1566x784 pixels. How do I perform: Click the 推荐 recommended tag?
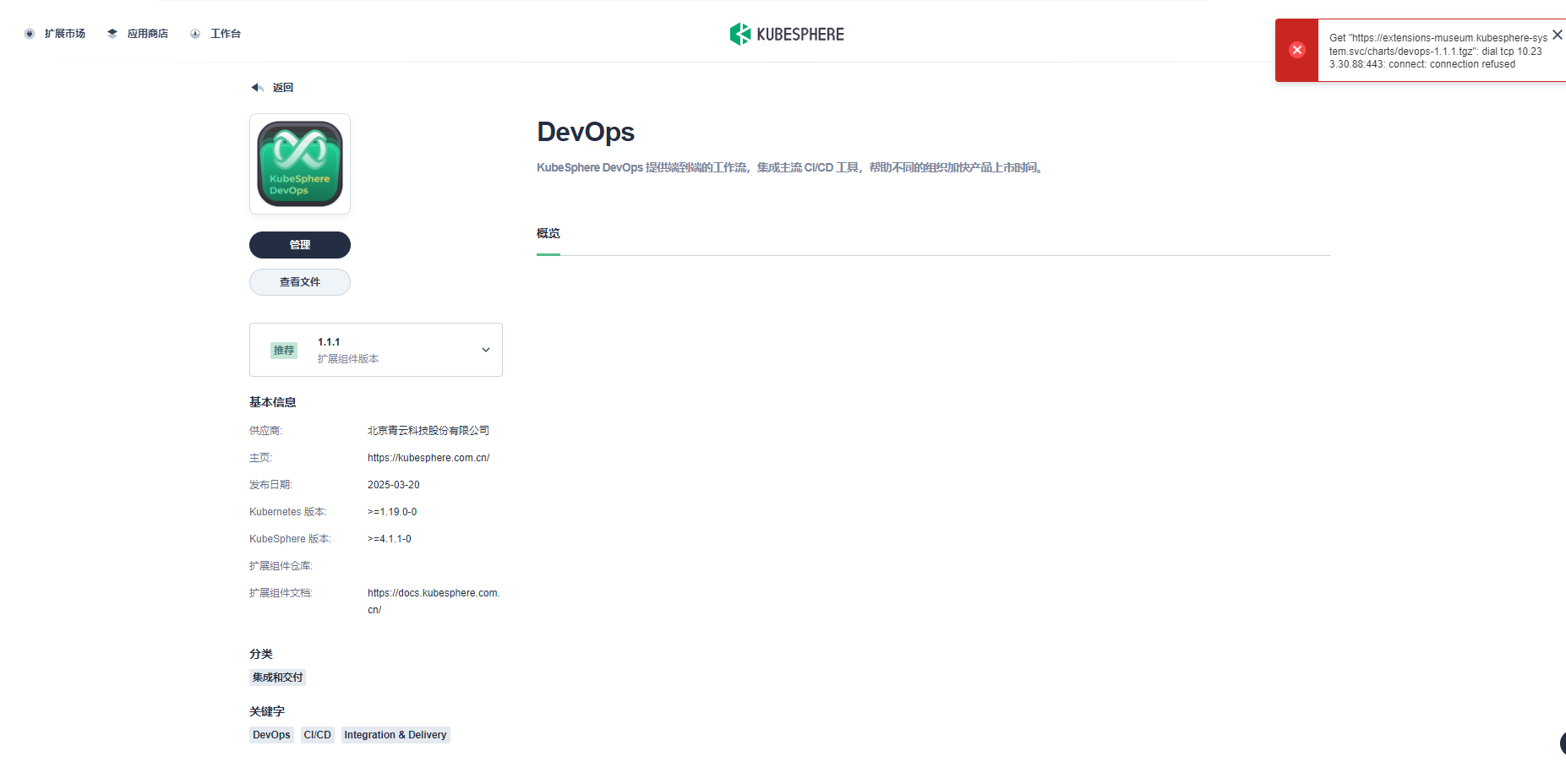284,351
